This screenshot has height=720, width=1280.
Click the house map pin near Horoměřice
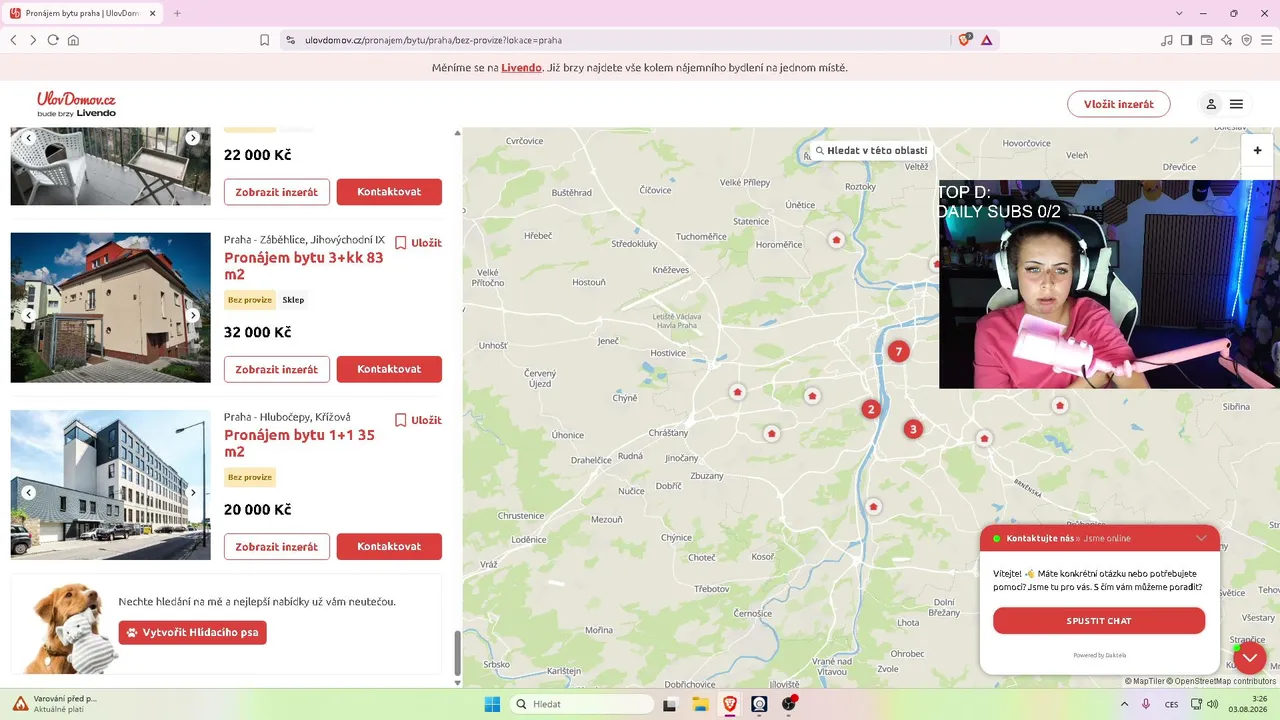[x=836, y=239]
